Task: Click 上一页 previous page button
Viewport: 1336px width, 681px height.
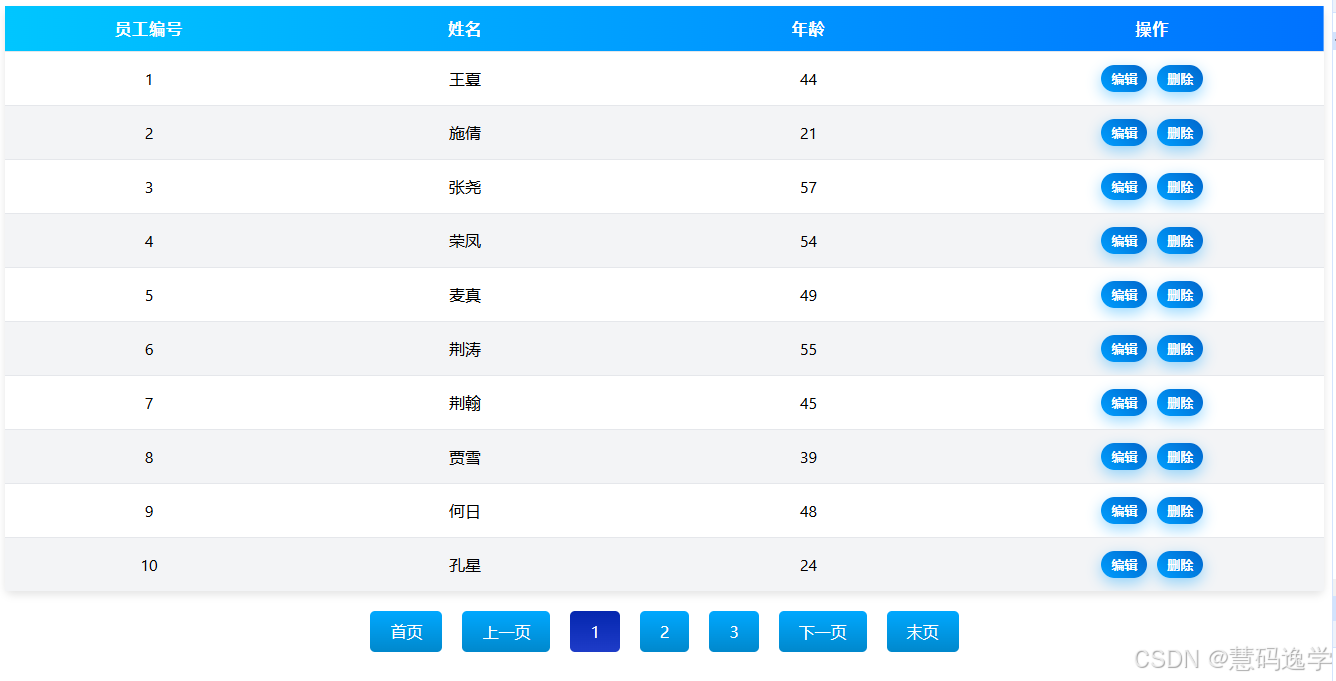Action: (506, 632)
